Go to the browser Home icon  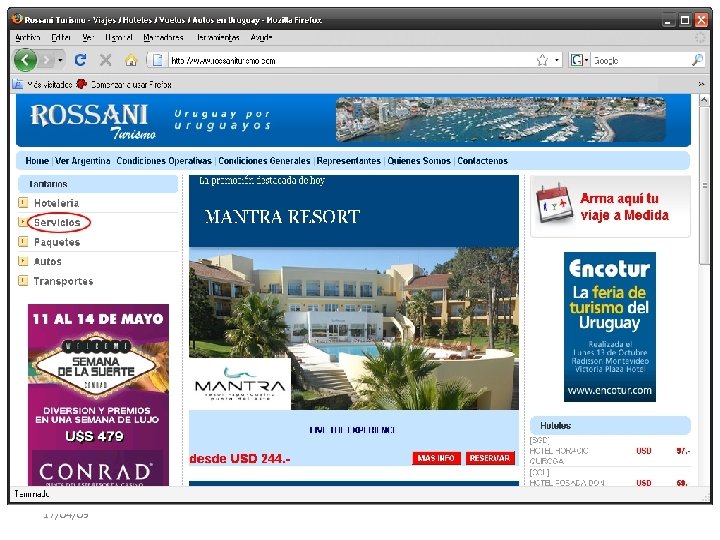(131, 60)
